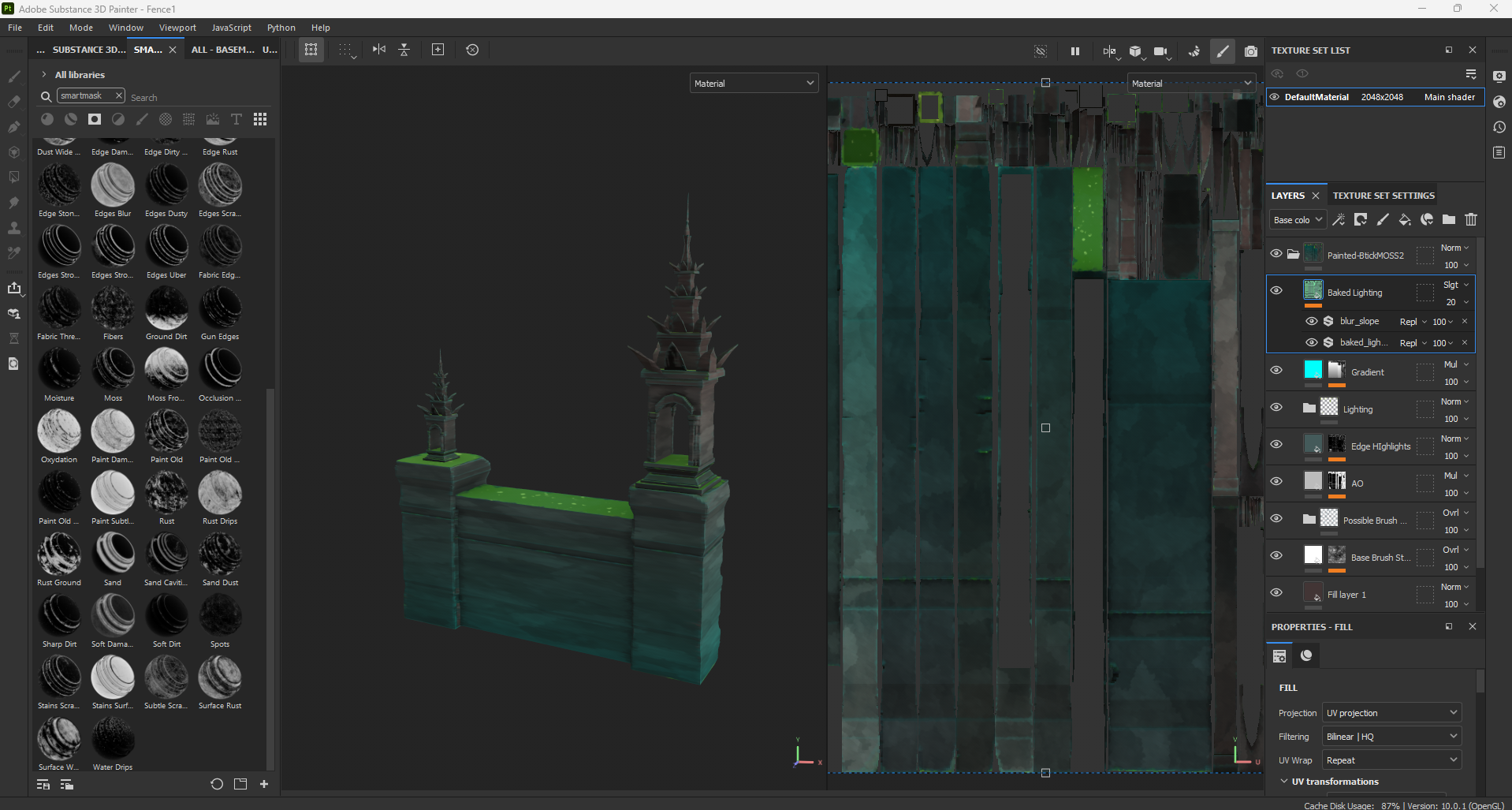
Task: Switch to Texture Set Settings tab
Action: point(1384,196)
